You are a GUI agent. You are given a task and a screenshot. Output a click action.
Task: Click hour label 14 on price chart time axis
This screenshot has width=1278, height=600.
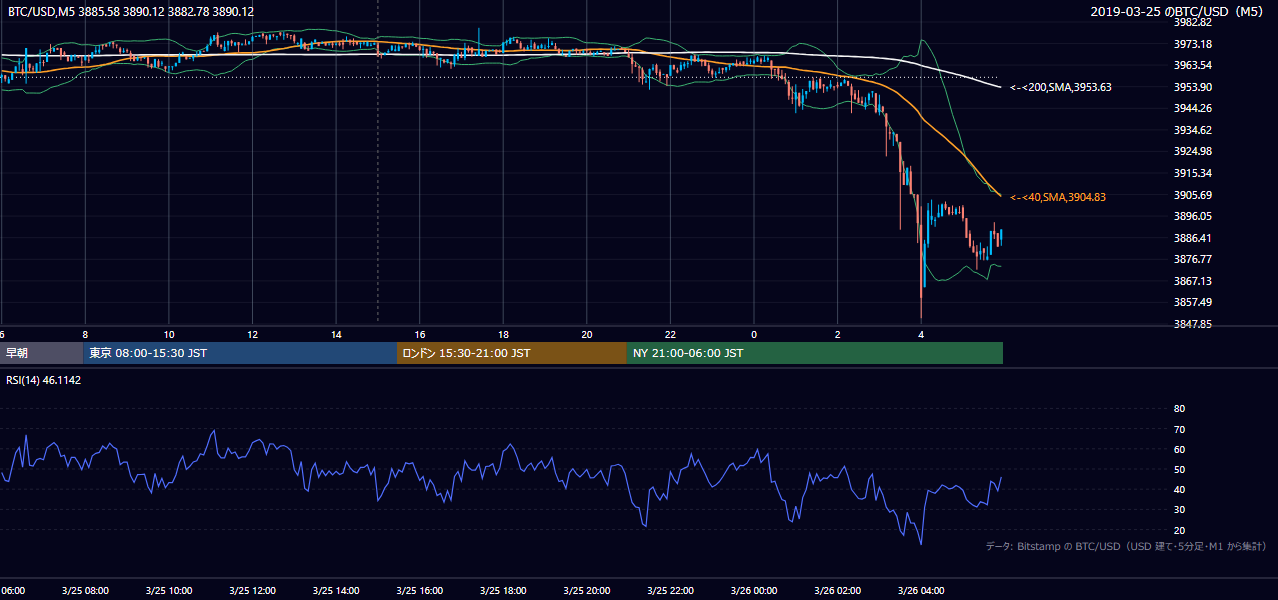(336, 334)
